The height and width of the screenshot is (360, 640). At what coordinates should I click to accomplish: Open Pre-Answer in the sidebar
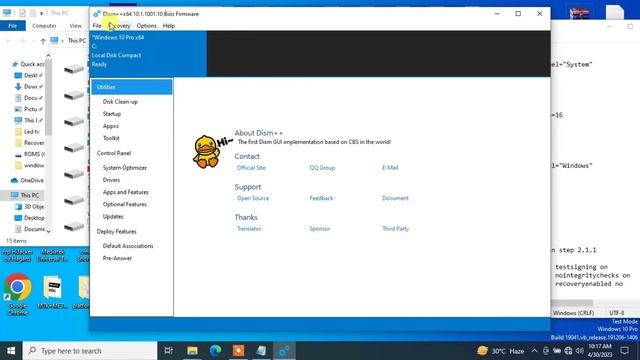click(117, 258)
